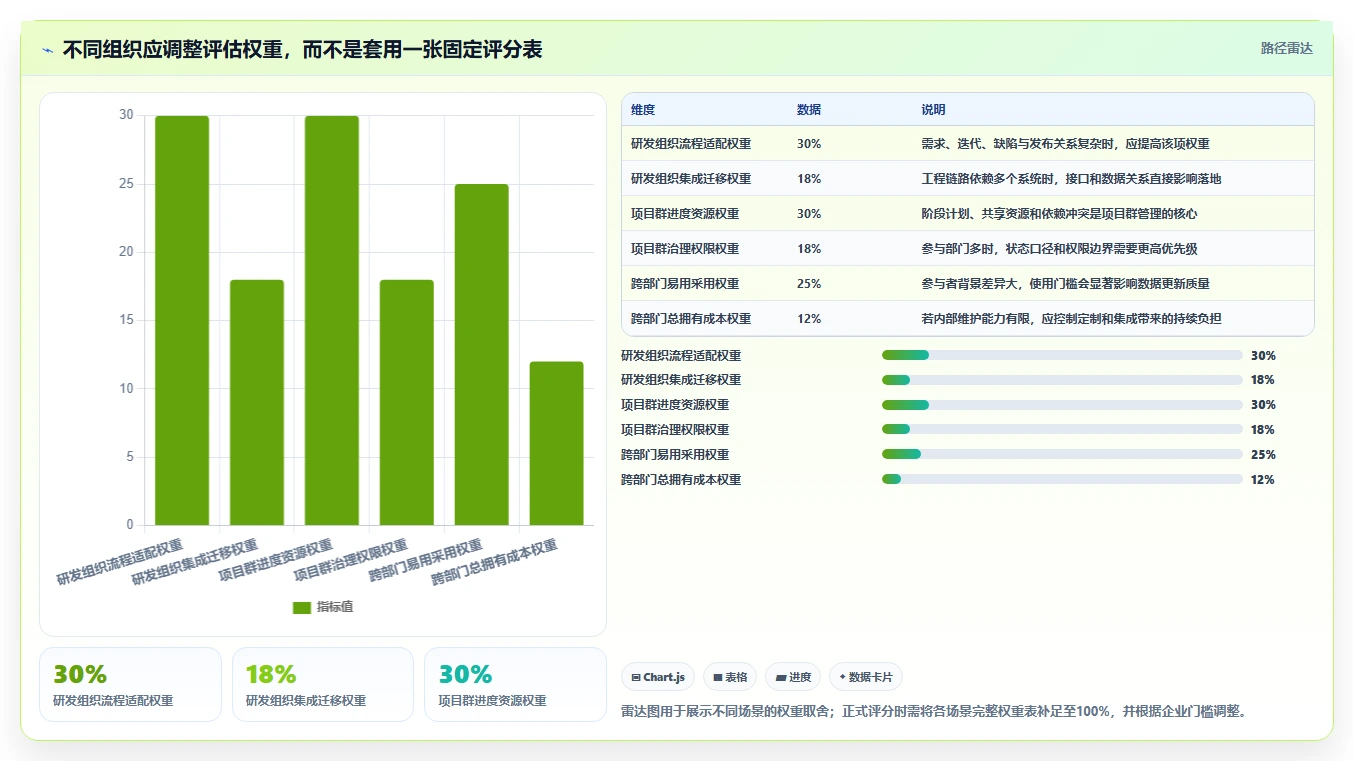Select the 表格 chip
This screenshot has height=761, width=1354.
[x=730, y=677]
